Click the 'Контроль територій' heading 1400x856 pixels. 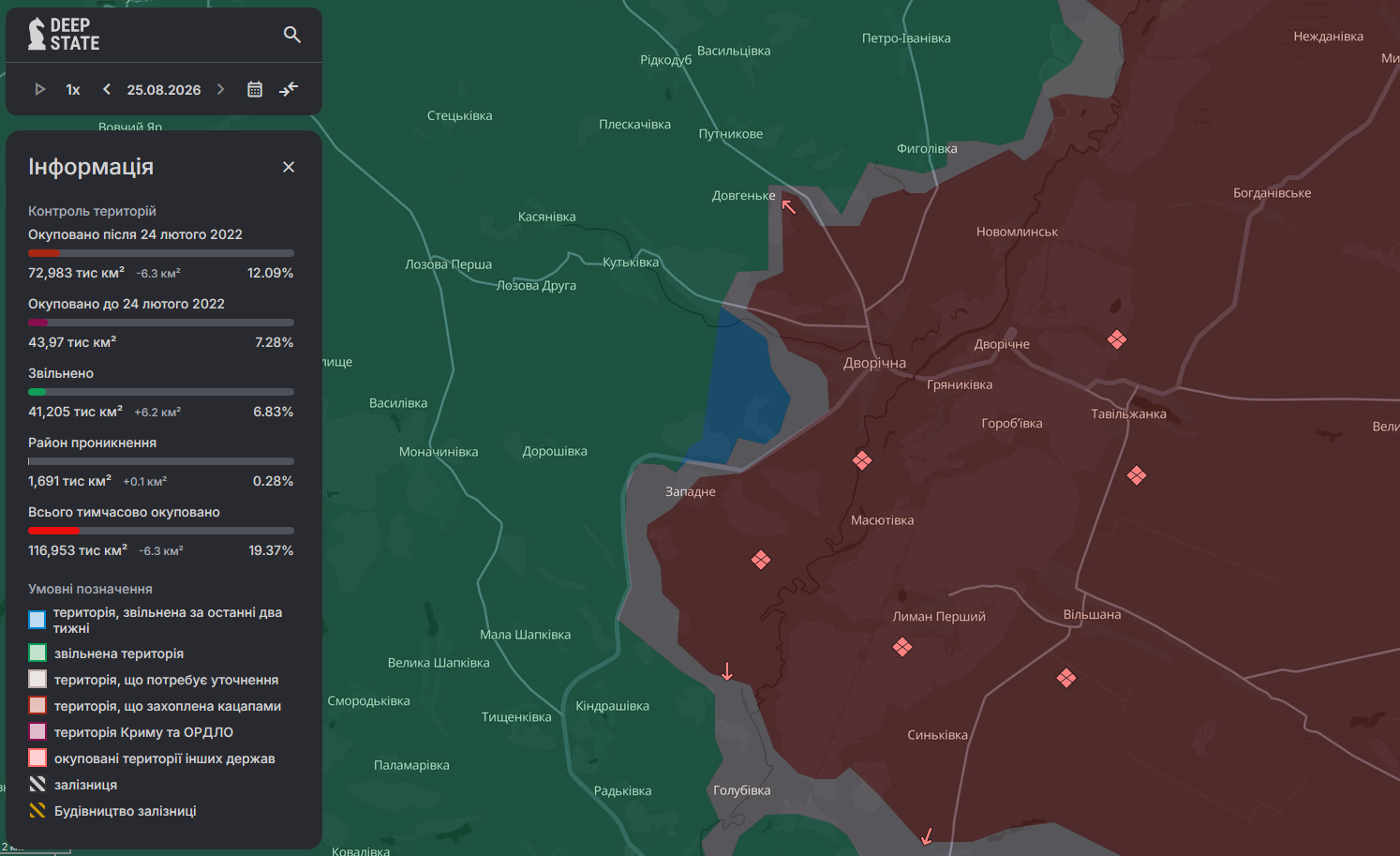[x=92, y=211]
